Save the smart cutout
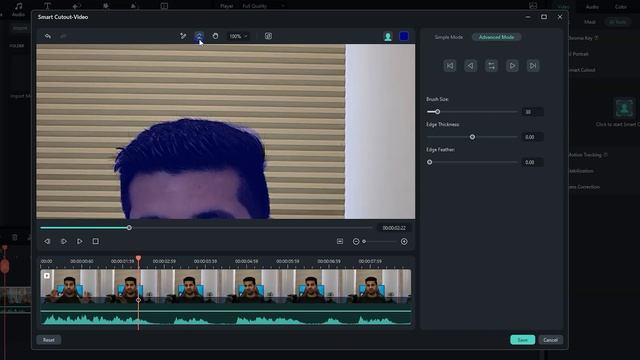This screenshot has width=640, height=360. [x=522, y=340]
